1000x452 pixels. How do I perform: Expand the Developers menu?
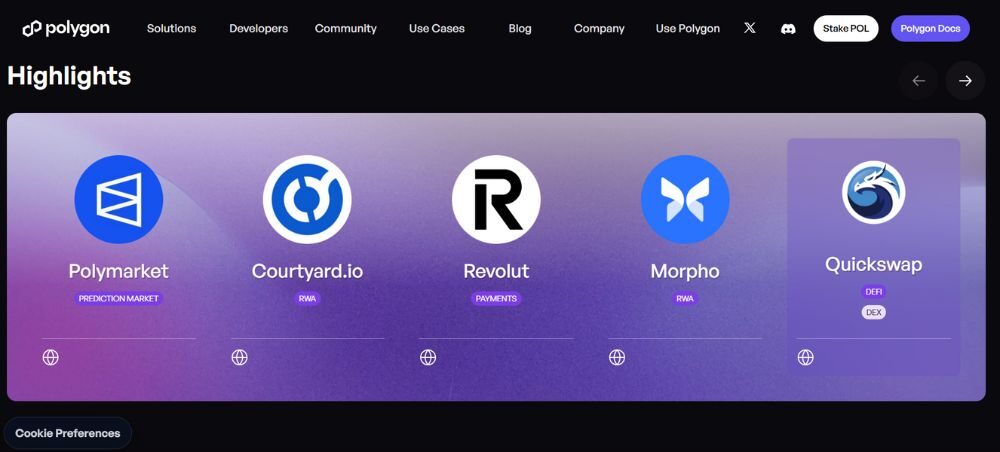click(258, 28)
